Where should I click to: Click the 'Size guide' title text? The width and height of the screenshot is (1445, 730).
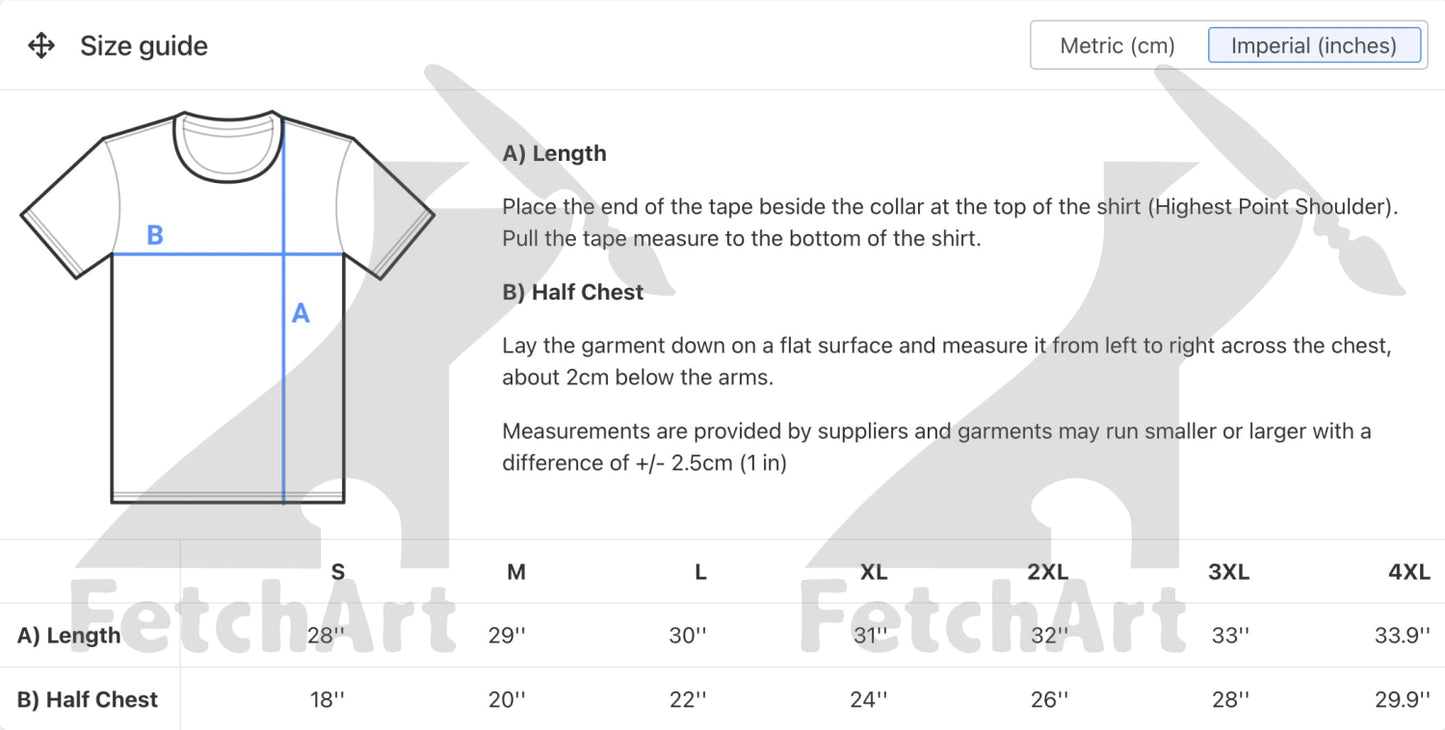click(144, 46)
